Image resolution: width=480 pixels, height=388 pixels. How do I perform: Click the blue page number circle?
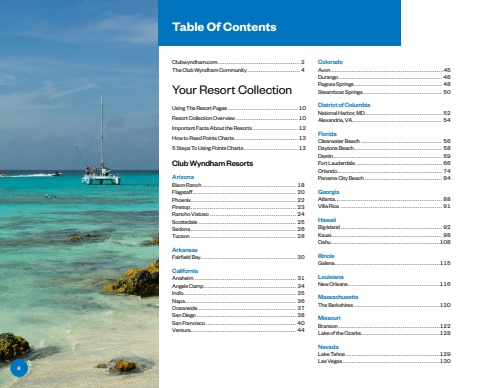coord(19,368)
